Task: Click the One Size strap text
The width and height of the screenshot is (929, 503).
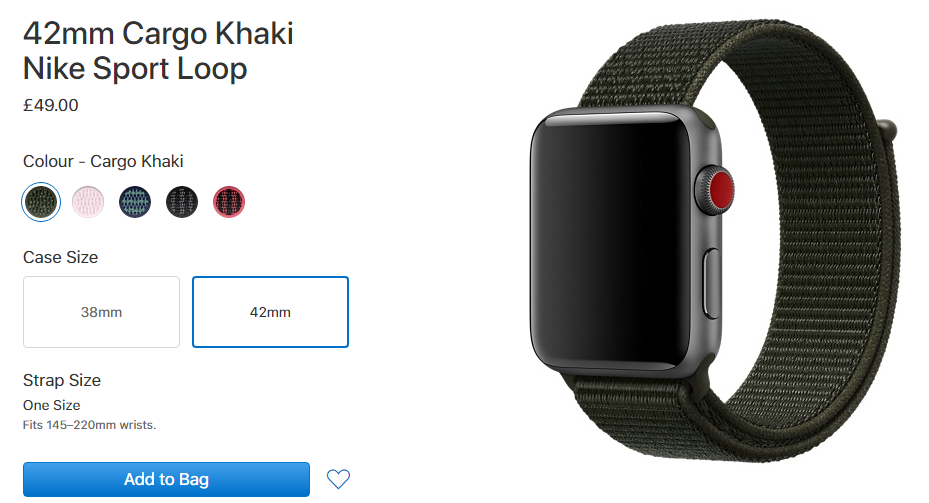Action: 52,405
